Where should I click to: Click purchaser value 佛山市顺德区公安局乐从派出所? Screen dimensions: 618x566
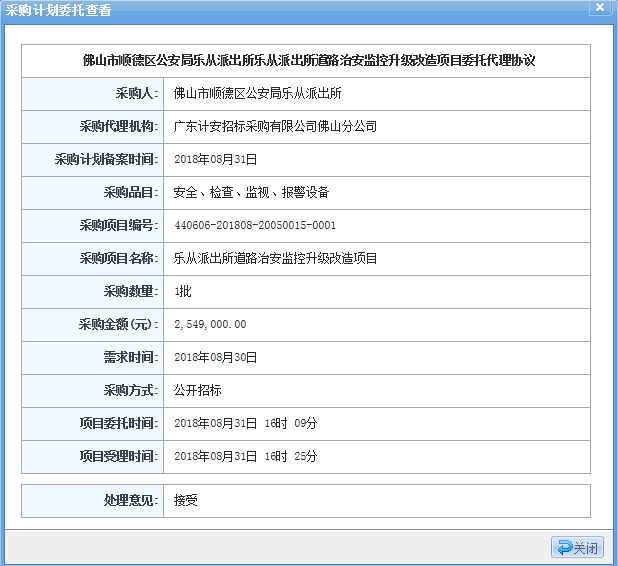tap(257, 93)
